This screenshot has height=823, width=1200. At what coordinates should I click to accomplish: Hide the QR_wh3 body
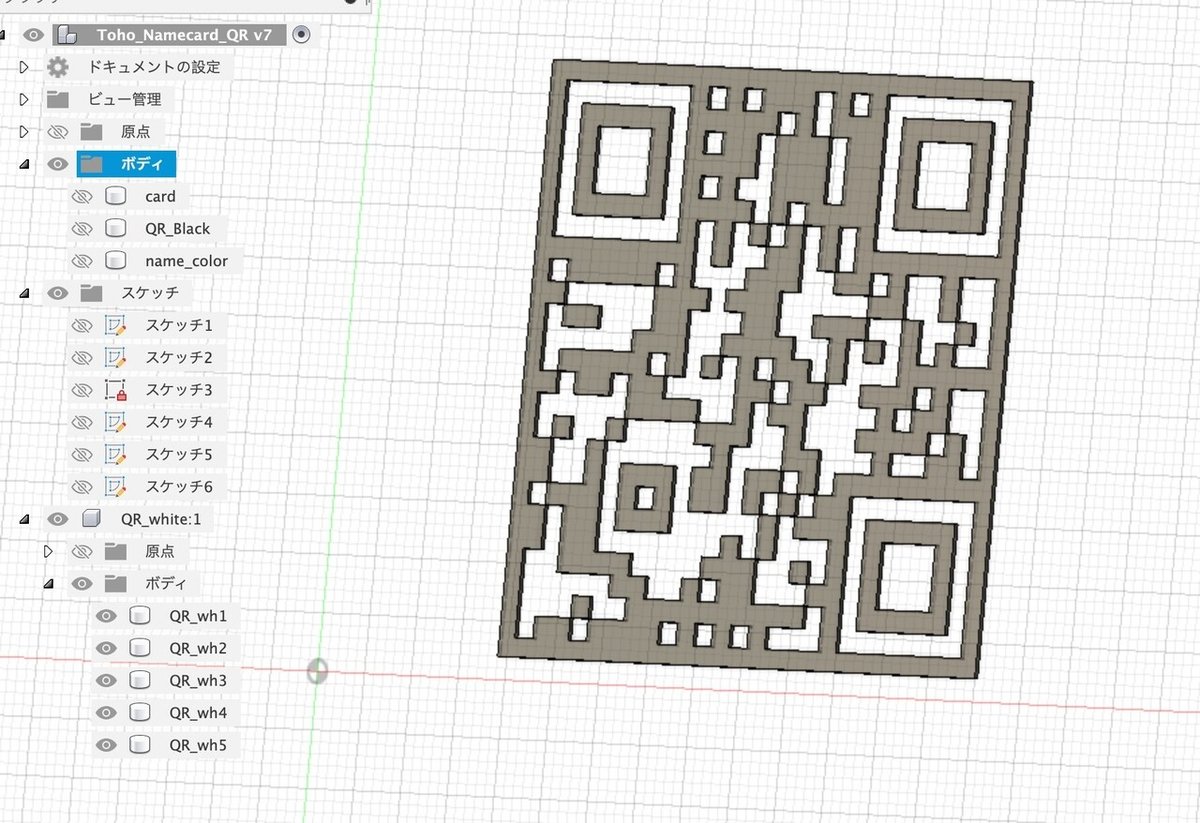coord(106,680)
